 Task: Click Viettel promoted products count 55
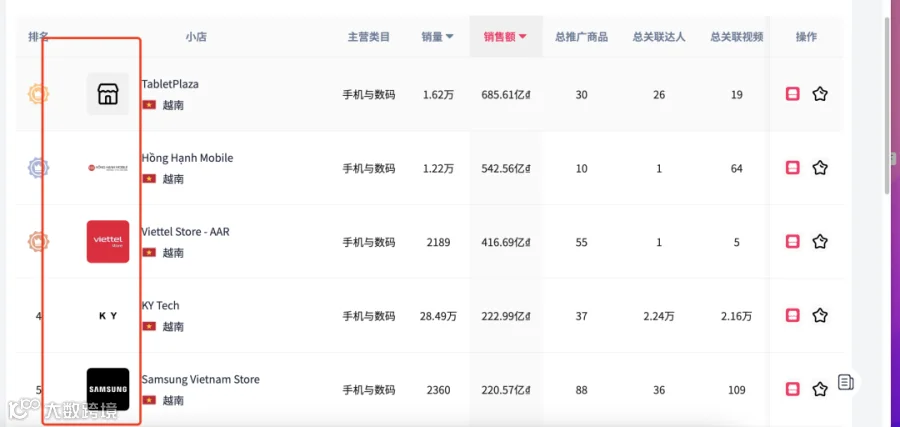(581, 242)
